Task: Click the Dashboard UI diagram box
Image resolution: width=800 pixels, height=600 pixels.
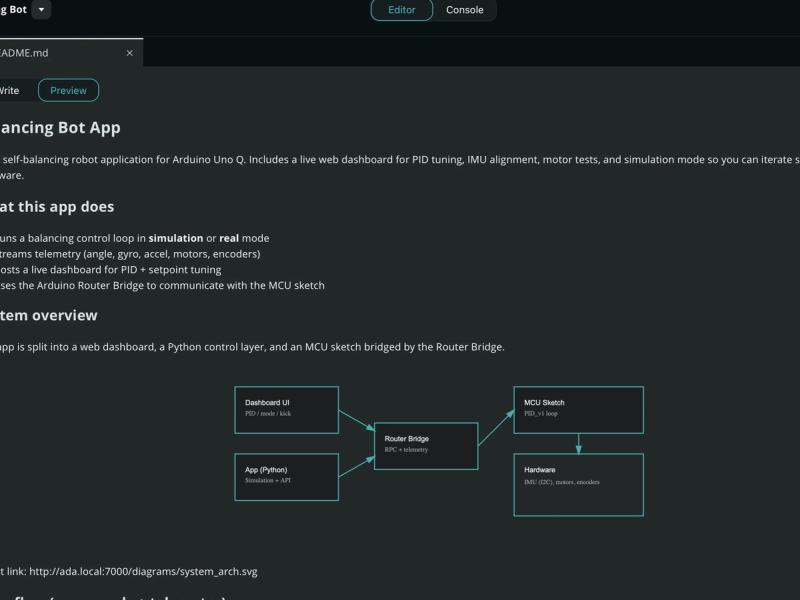Action: pyautogui.click(x=287, y=410)
